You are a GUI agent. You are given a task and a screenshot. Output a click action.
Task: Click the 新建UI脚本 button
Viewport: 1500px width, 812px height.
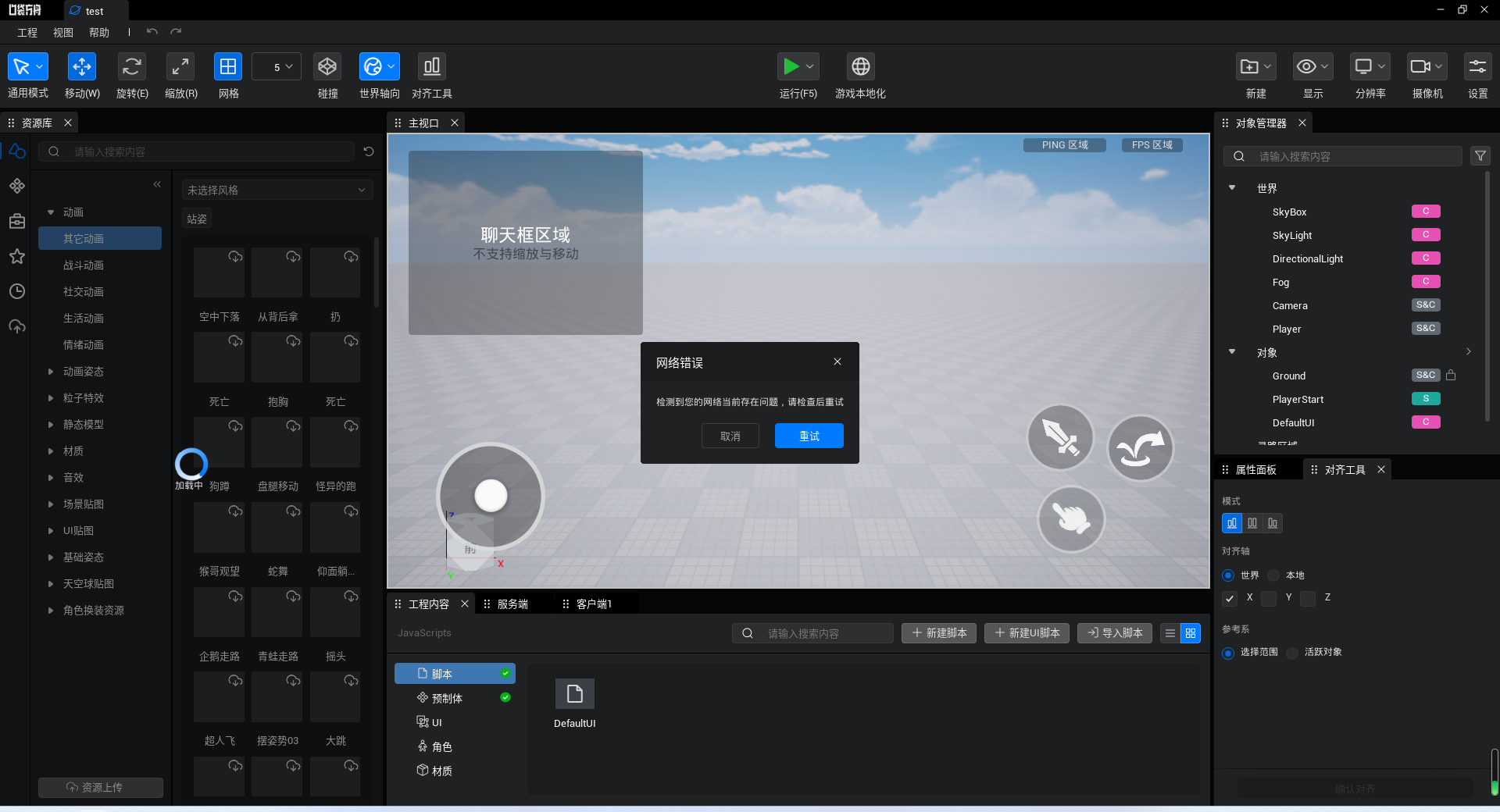point(1027,633)
